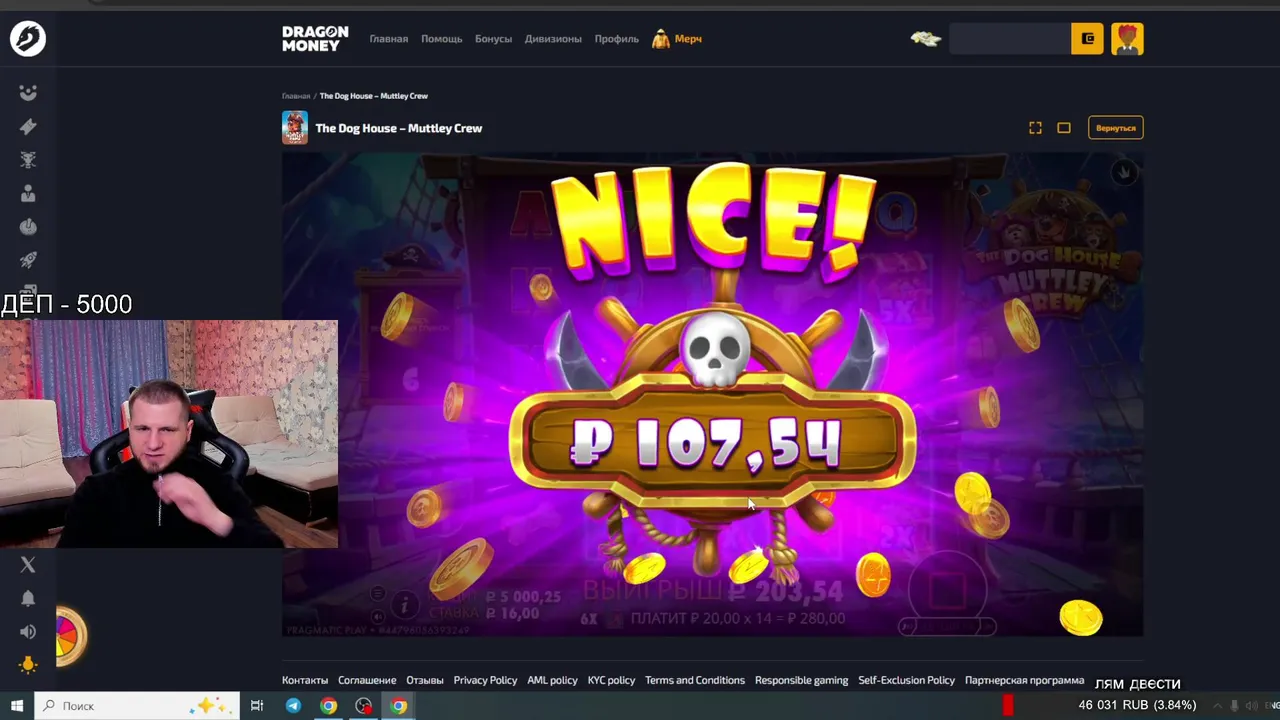This screenshot has width=1280, height=720.
Task: Open the person-in-suit sidebar icon
Action: click(x=28, y=193)
